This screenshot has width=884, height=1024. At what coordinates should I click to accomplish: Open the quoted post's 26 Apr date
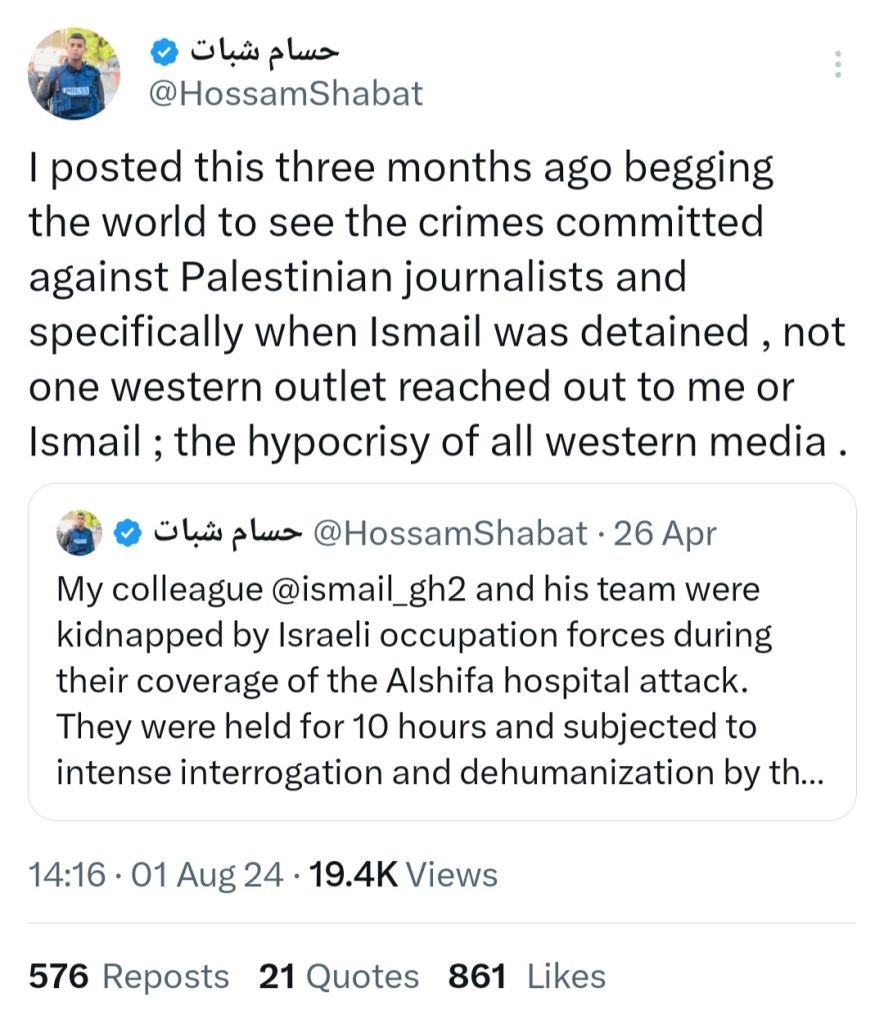pyautogui.click(x=665, y=533)
